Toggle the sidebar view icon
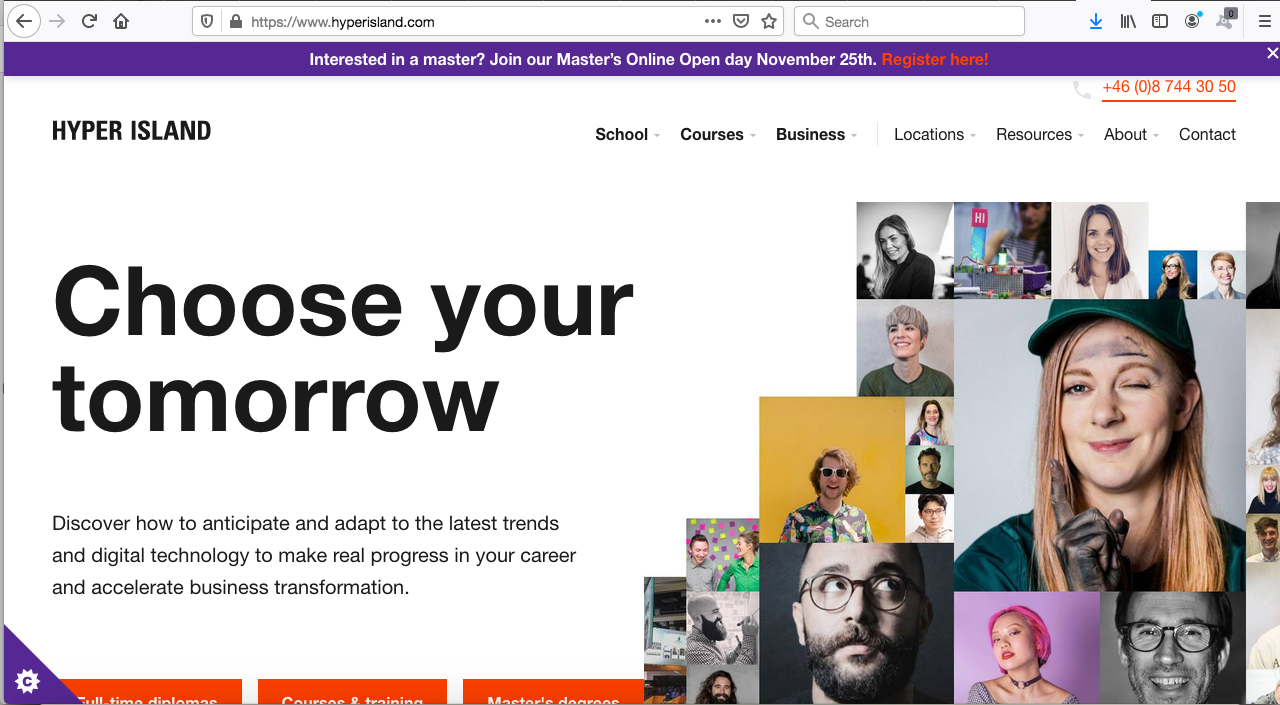Image resolution: width=1280 pixels, height=705 pixels. [1160, 21]
